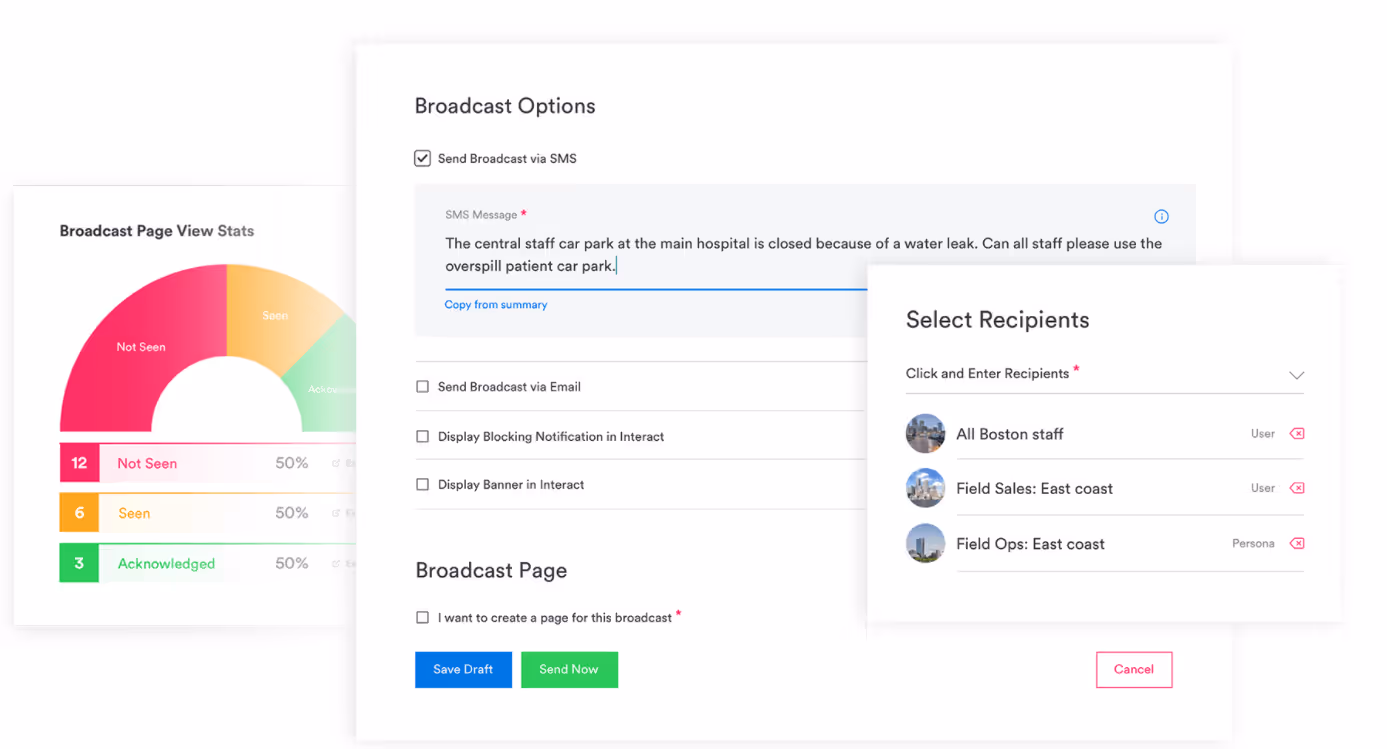Check I want to create a page option
Screen dimensions: 1387x749
(422, 617)
